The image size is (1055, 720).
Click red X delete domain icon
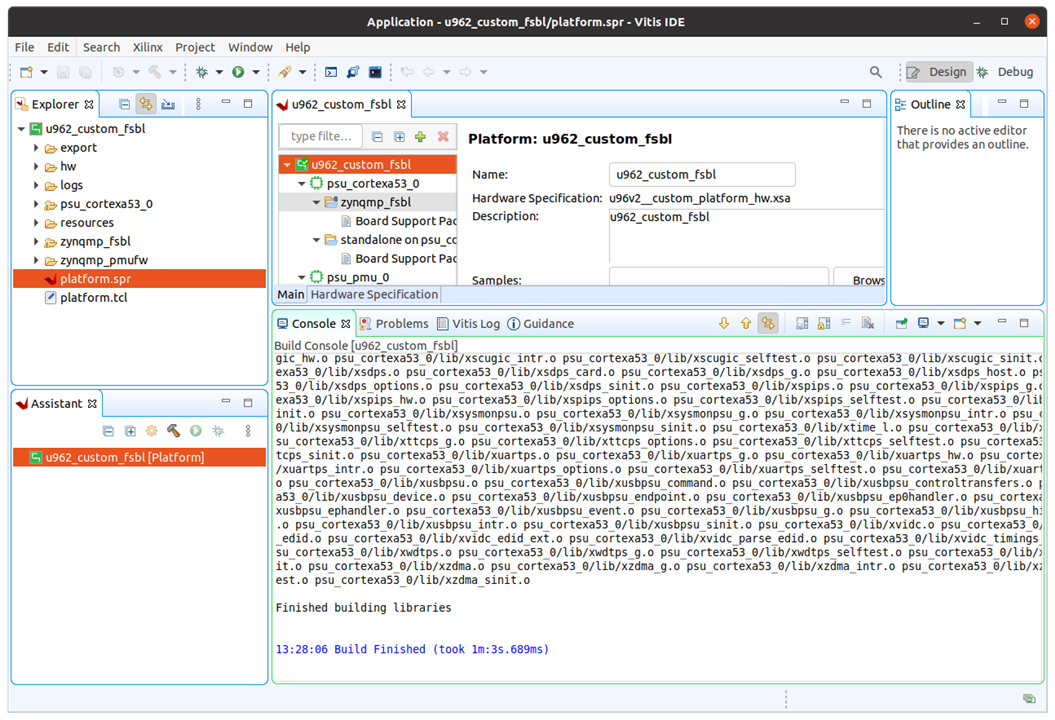[x=443, y=137]
